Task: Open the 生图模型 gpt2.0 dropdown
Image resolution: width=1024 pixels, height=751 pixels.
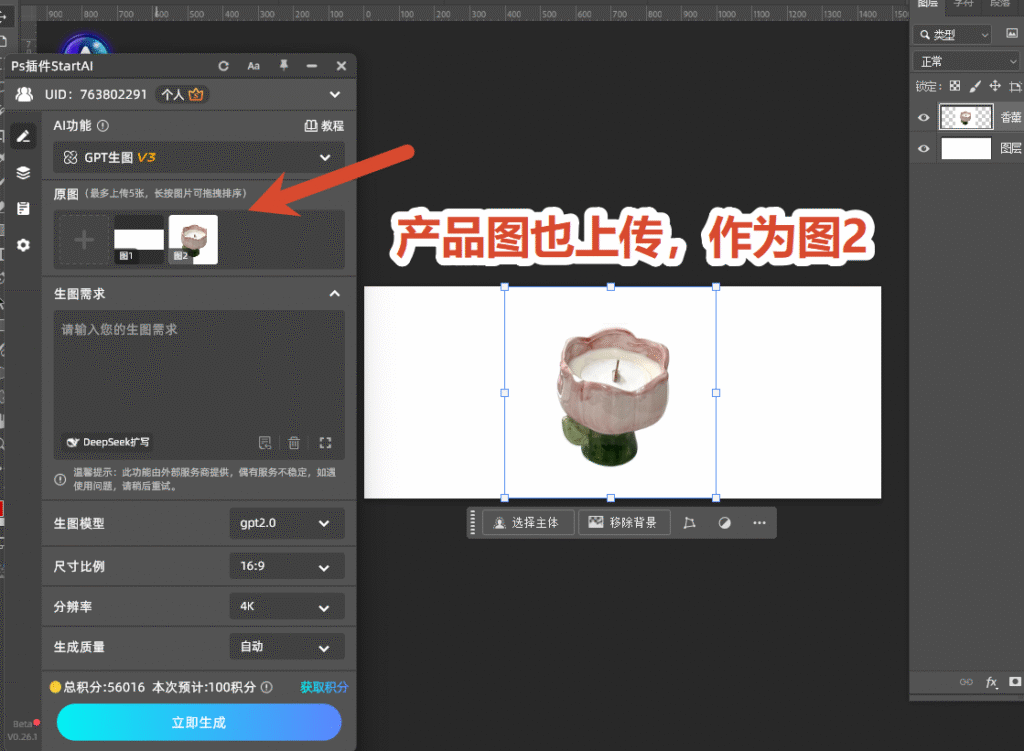Action: pyautogui.click(x=287, y=523)
